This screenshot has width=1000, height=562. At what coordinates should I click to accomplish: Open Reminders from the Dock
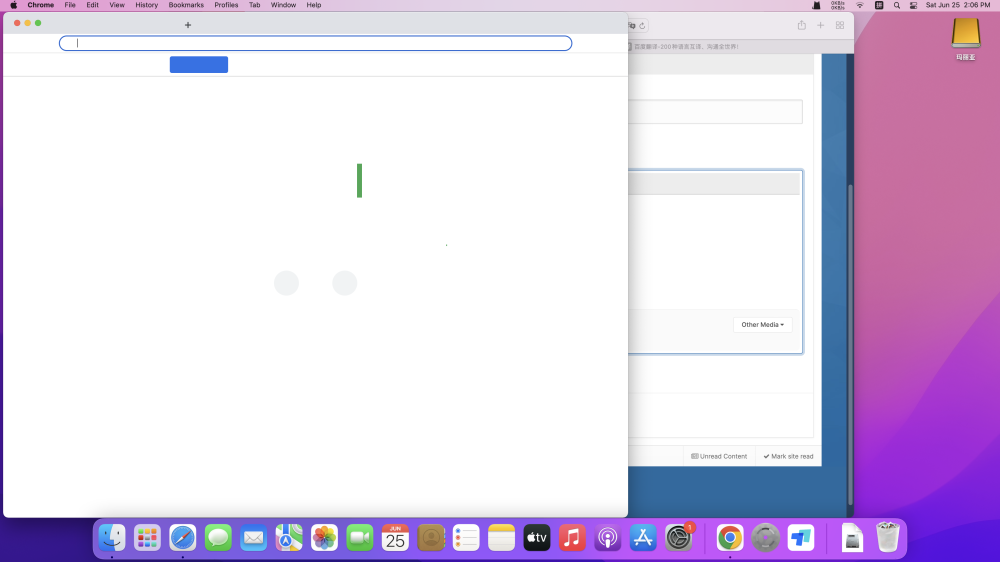coord(466,538)
